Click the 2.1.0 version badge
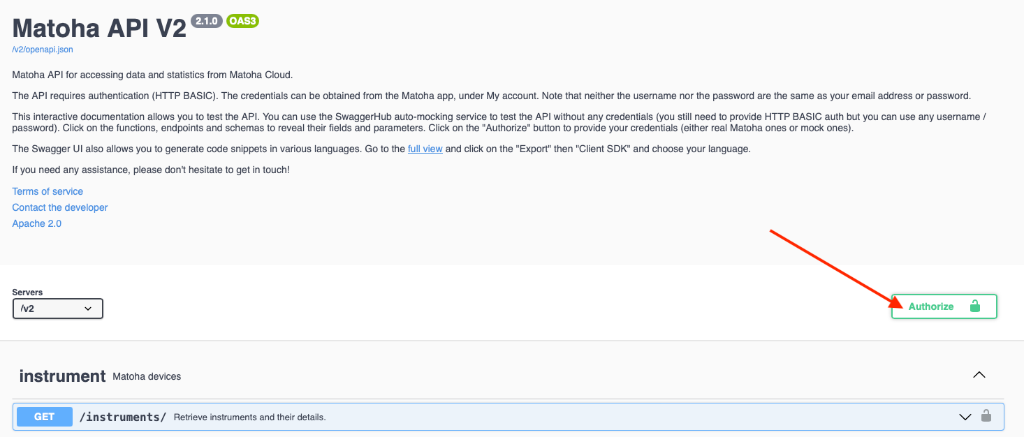This screenshot has width=1024, height=437. pos(206,21)
